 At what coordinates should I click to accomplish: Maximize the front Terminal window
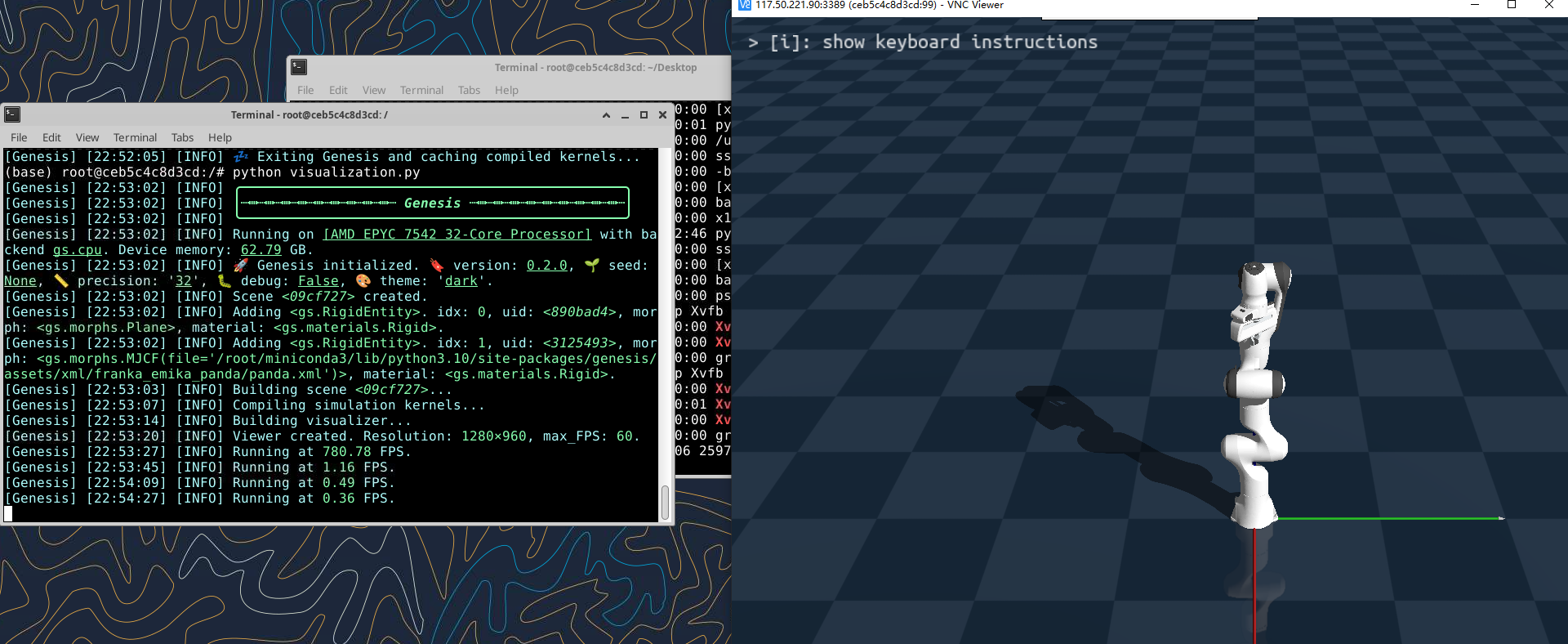coord(644,115)
